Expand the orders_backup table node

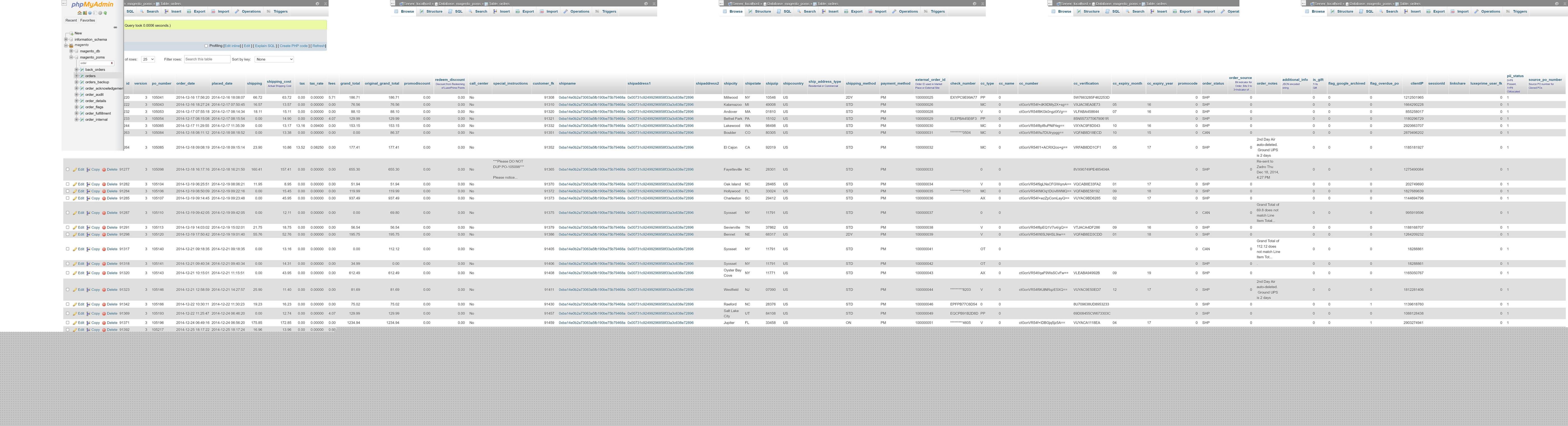77,82
